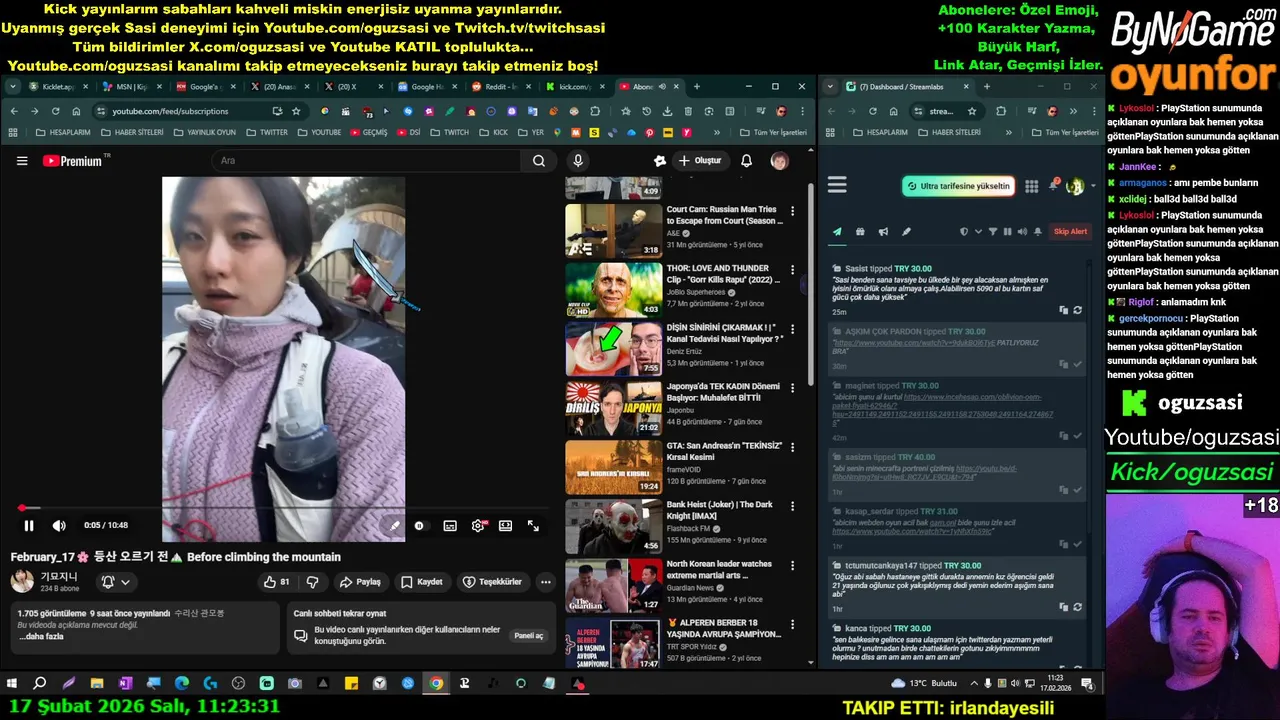Image resolution: width=1280 pixels, height=720 pixels.
Task: Seek on the video progress bar
Action: tap(282, 508)
